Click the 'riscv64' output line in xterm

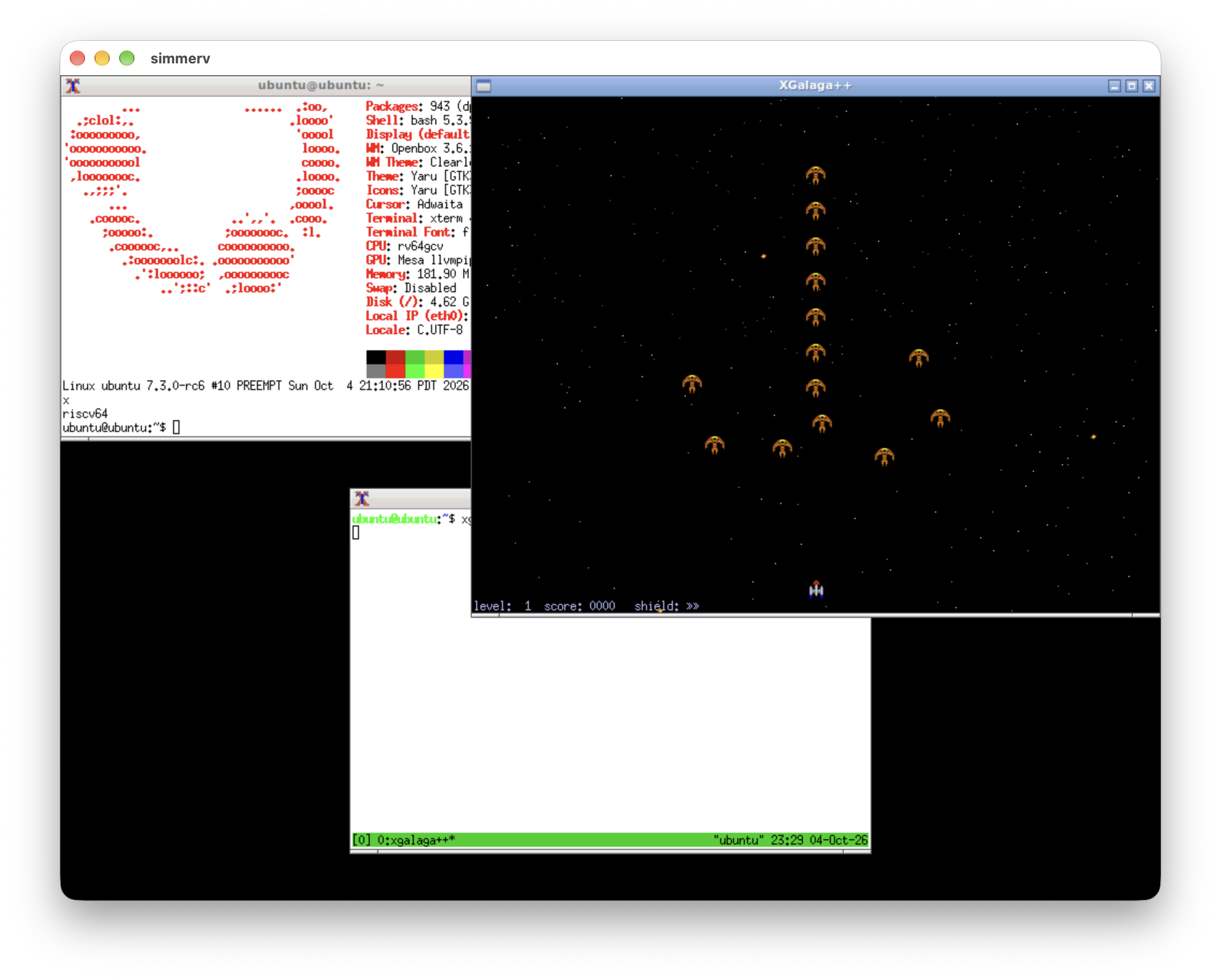coord(85,414)
